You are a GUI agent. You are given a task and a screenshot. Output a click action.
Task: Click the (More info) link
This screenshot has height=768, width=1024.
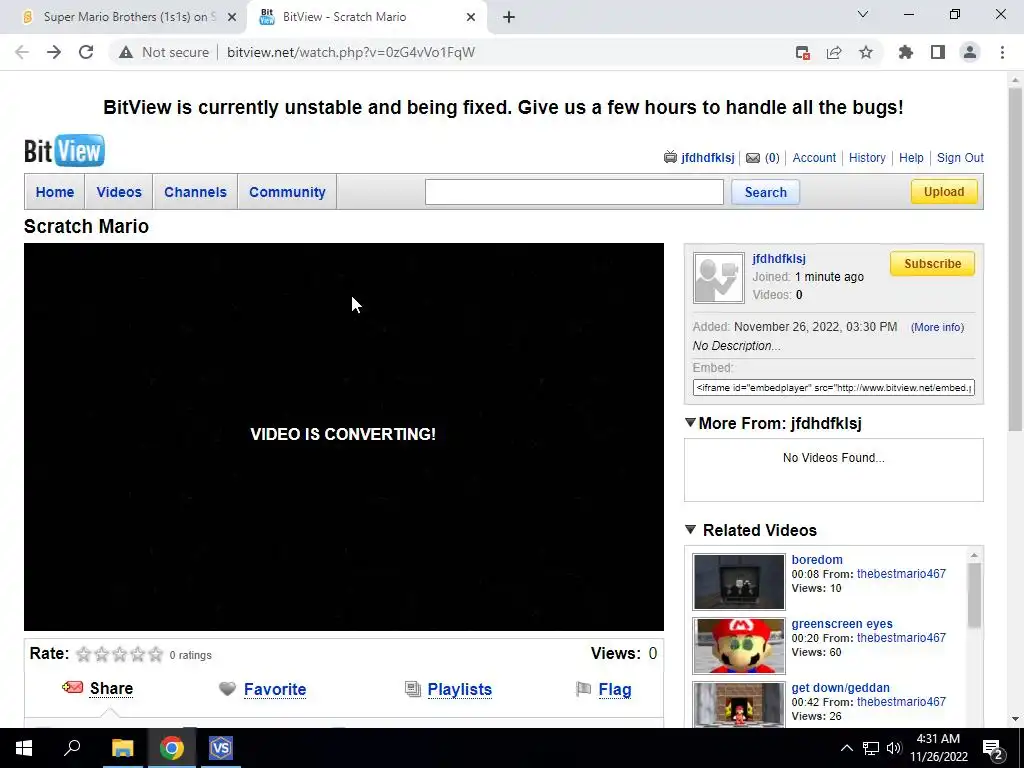(x=937, y=327)
